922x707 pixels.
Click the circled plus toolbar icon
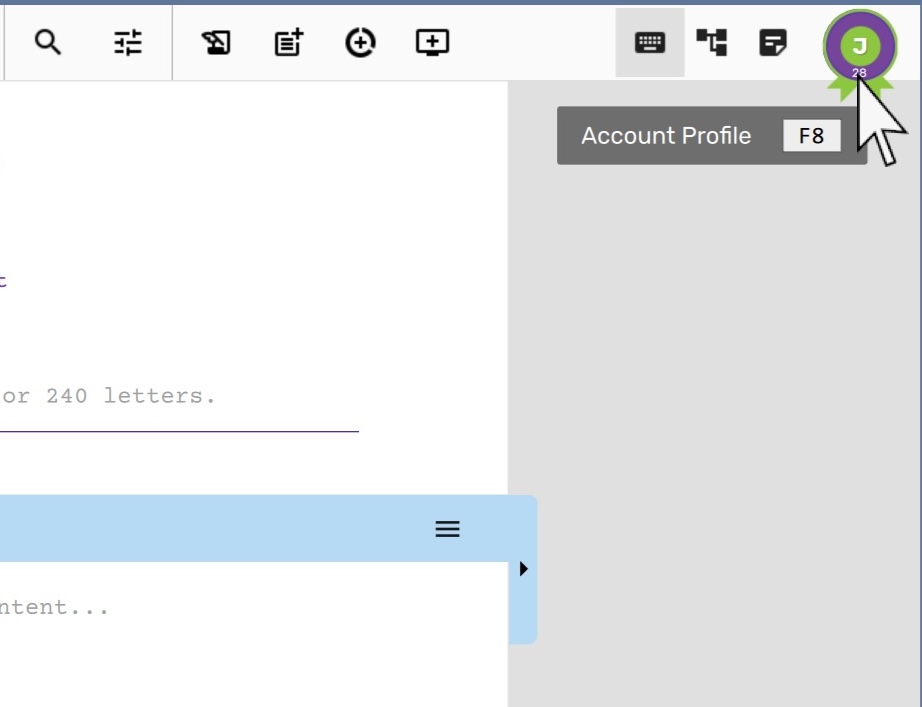pos(360,42)
